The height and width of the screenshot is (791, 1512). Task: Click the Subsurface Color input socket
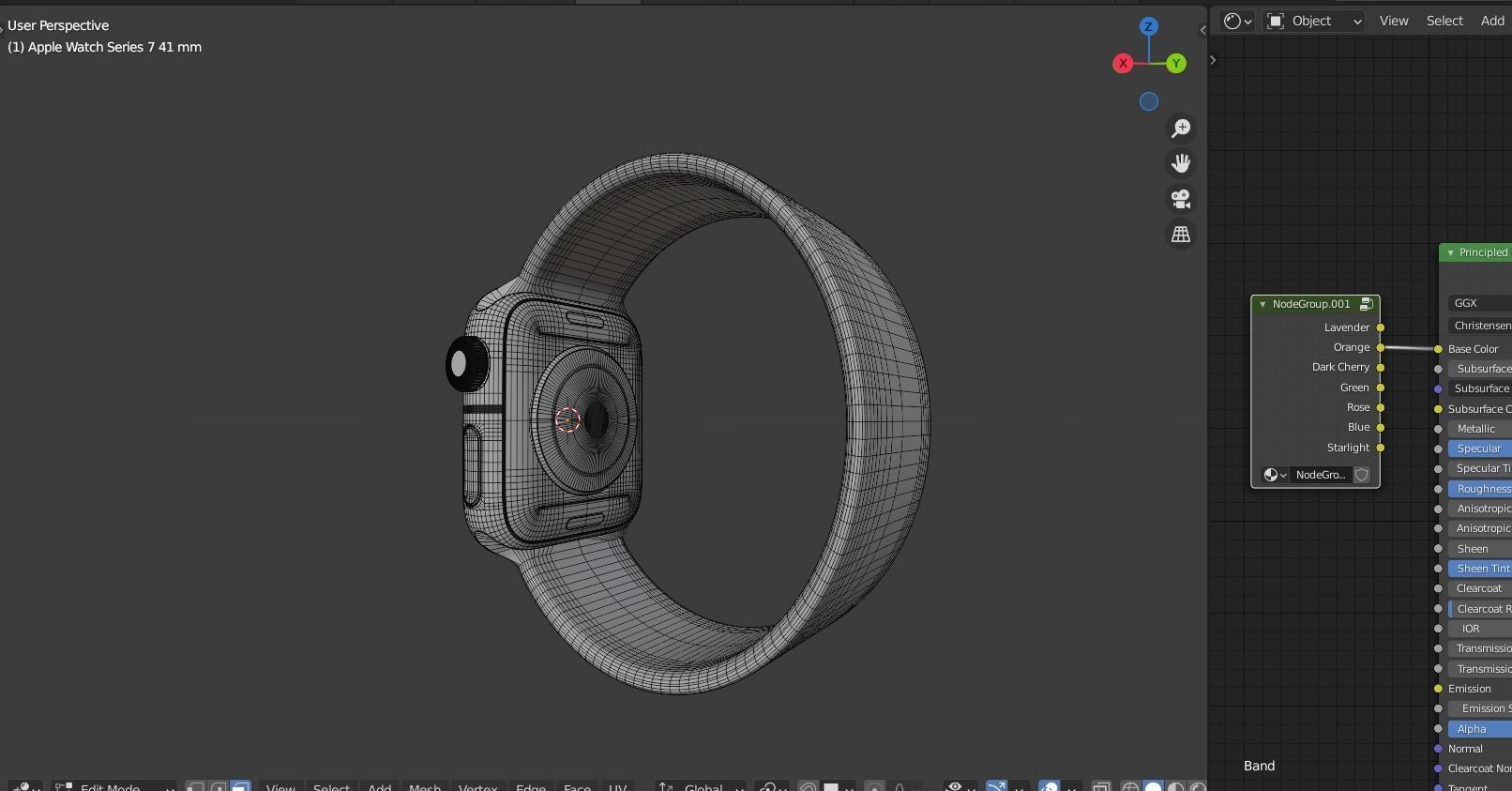coord(1438,409)
